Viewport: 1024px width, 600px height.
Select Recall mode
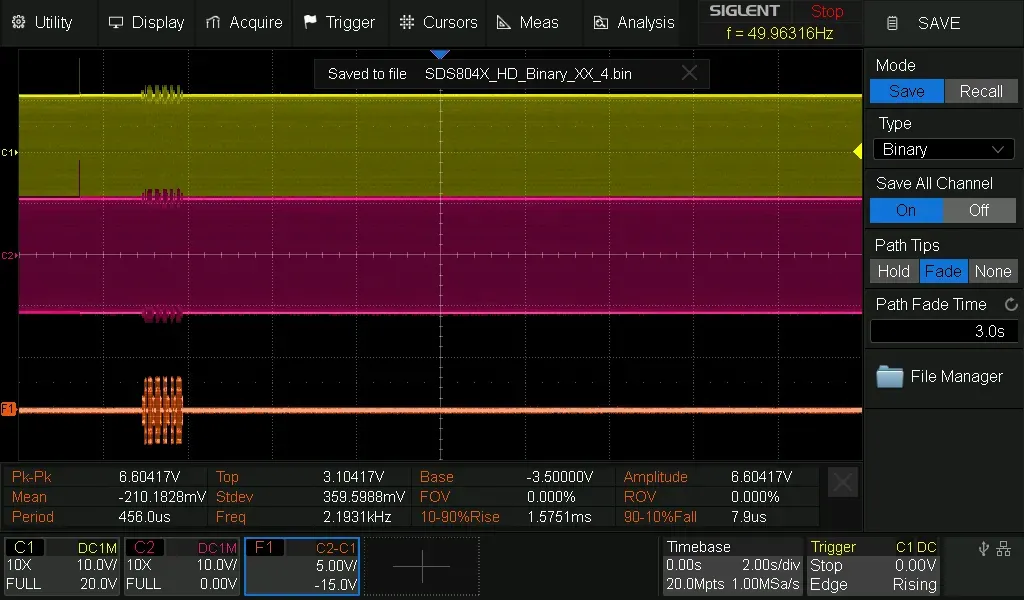[x=980, y=91]
